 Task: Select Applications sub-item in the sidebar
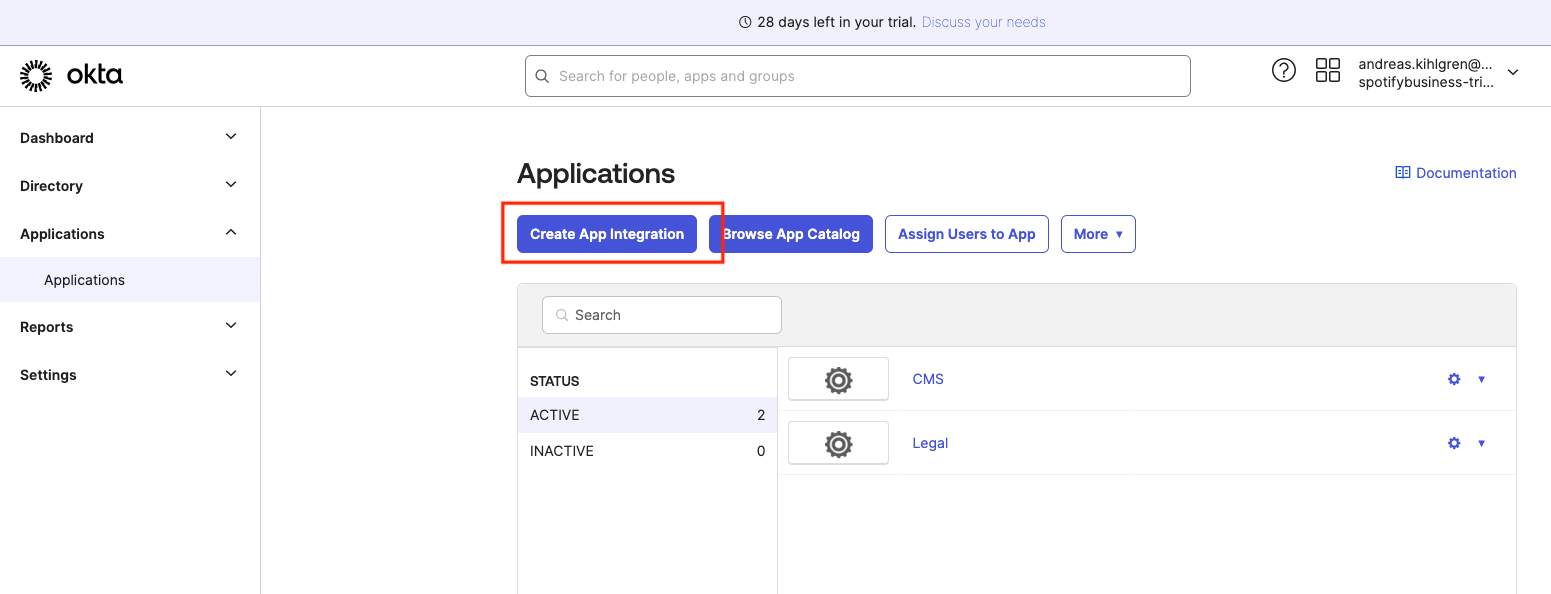pos(85,280)
